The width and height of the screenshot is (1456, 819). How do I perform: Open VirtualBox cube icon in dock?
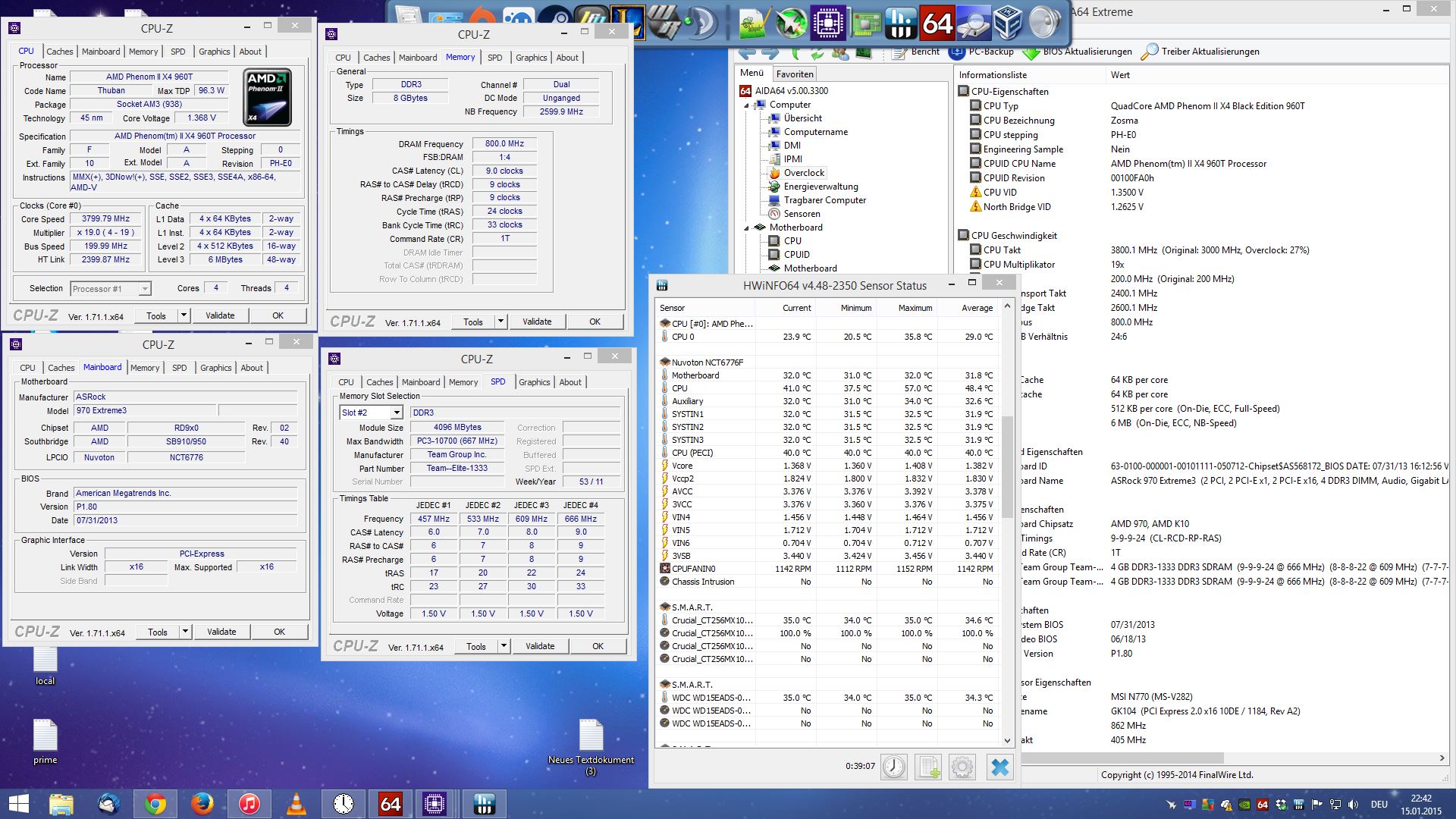tap(1008, 23)
